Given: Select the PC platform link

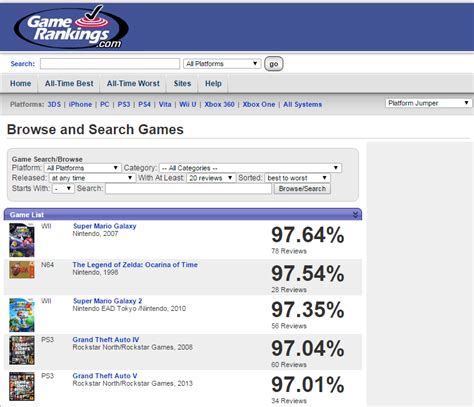Looking at the screenshot, I should coord(105,104).
